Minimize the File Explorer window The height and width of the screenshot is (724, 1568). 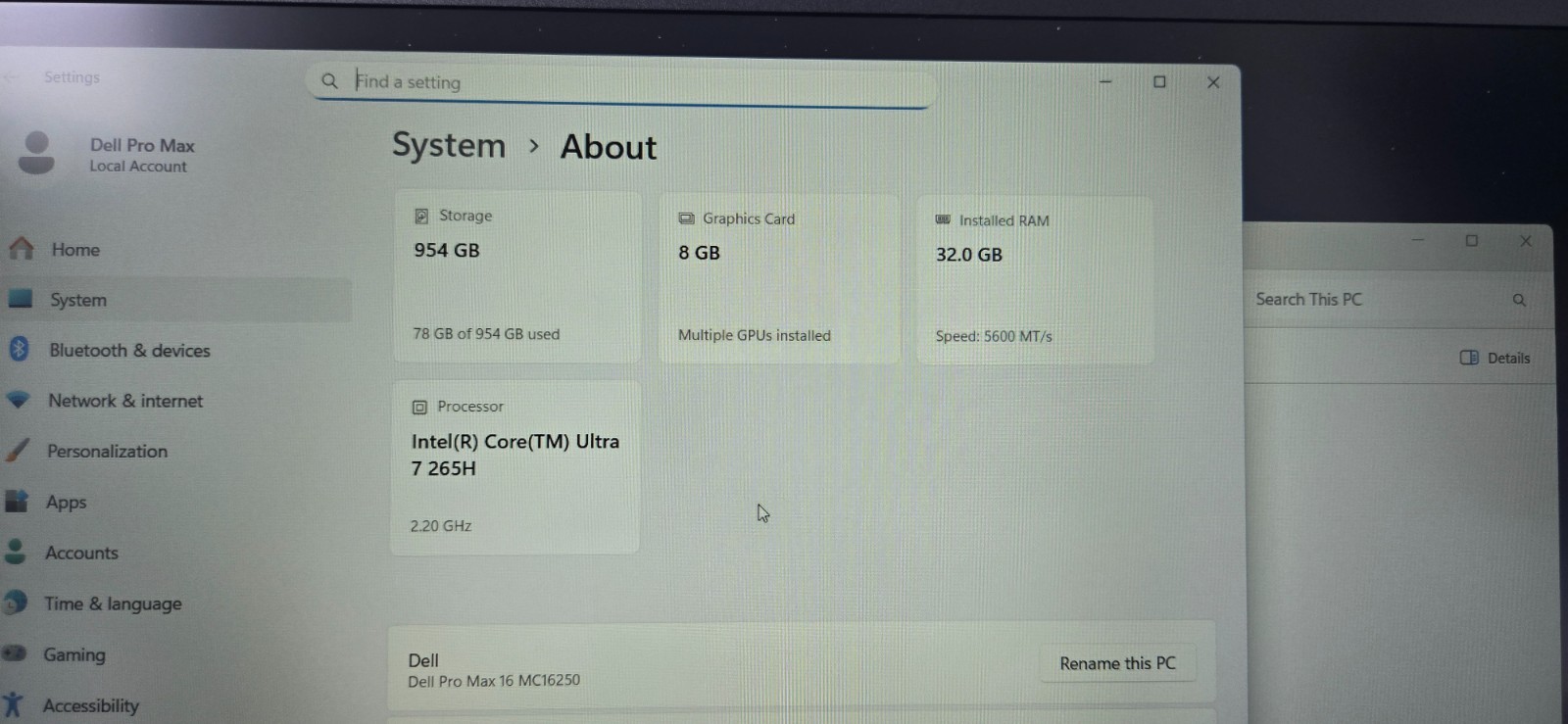1418,240
